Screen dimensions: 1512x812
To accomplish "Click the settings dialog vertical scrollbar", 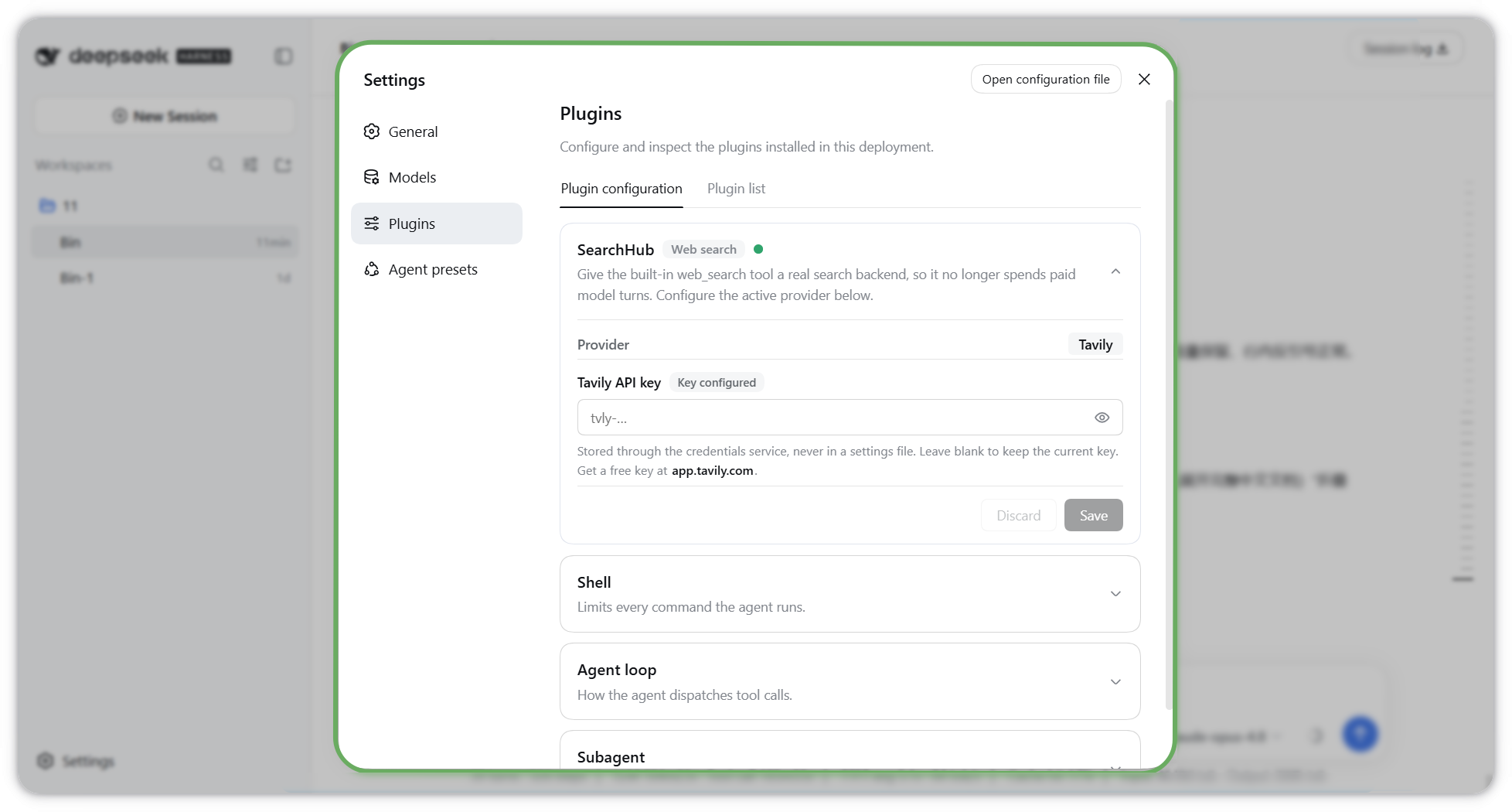I will [1169, 404].
